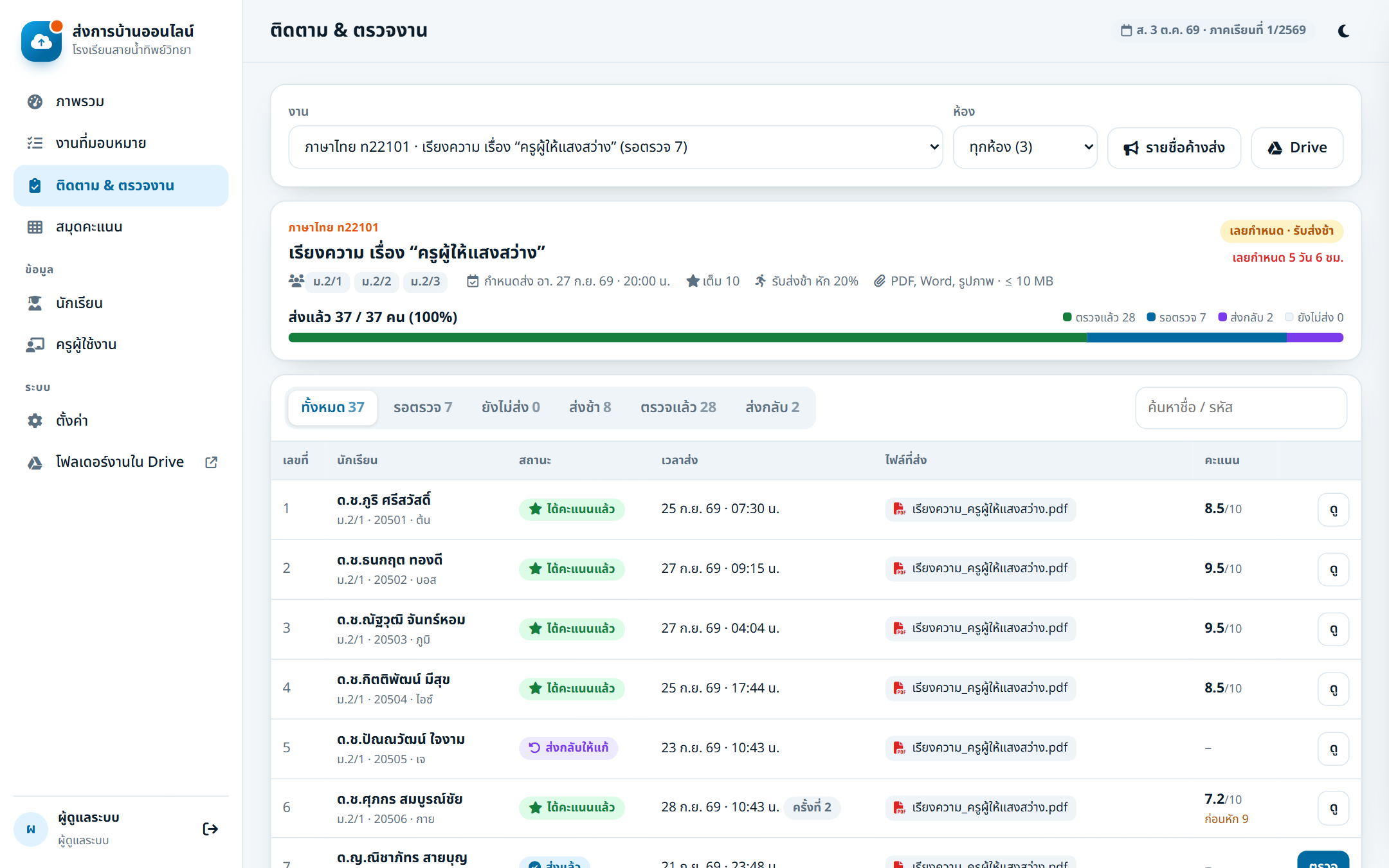Switch to ตรวจแล้ว 28 tab
Image resolution: width=1389 pixels, height=868 pixels.
click(x=678, y=407)
